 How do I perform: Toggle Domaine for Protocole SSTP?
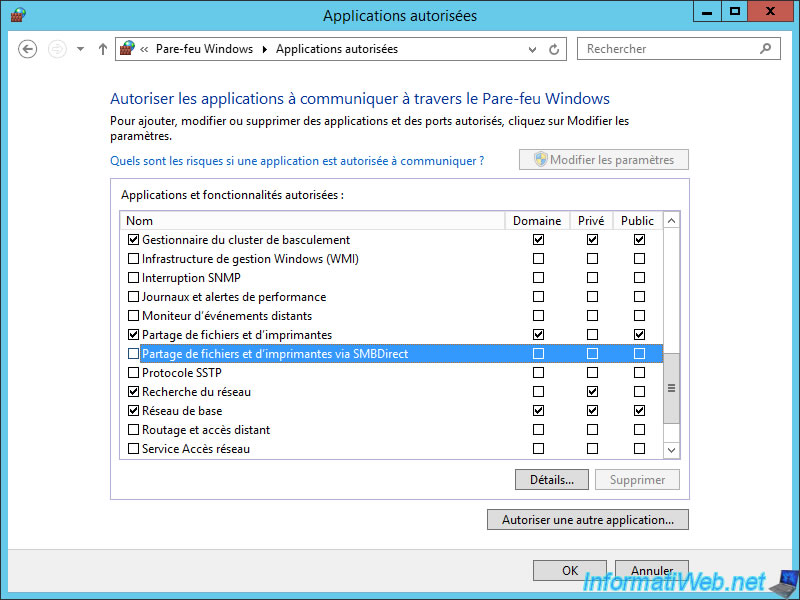538,372
